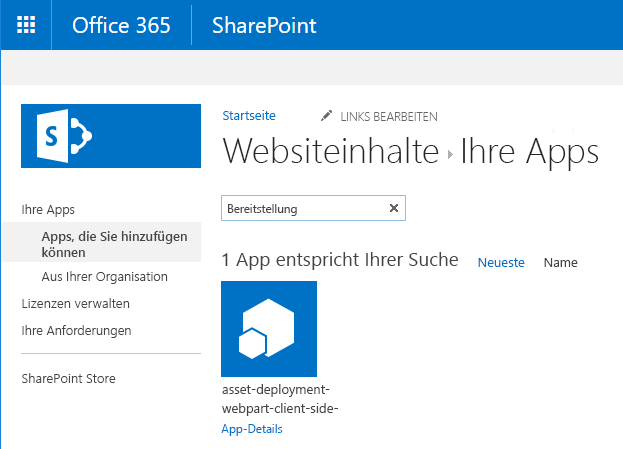Viewport: 623px width, 449px height.
Task: Click the '1 App entspricht Ihrer Suche' heading
Action: [x=340, y=260]
